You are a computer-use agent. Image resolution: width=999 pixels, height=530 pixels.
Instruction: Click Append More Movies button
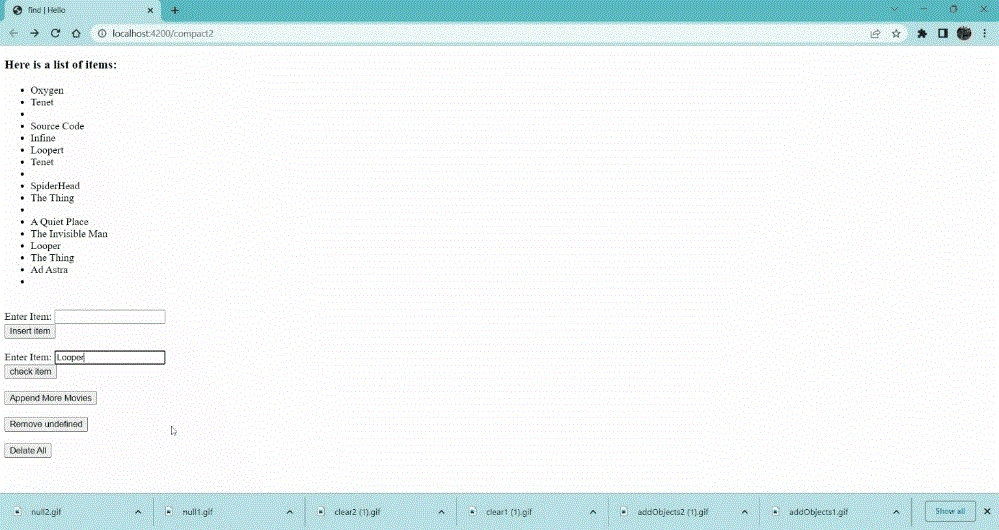click(50, 398)
